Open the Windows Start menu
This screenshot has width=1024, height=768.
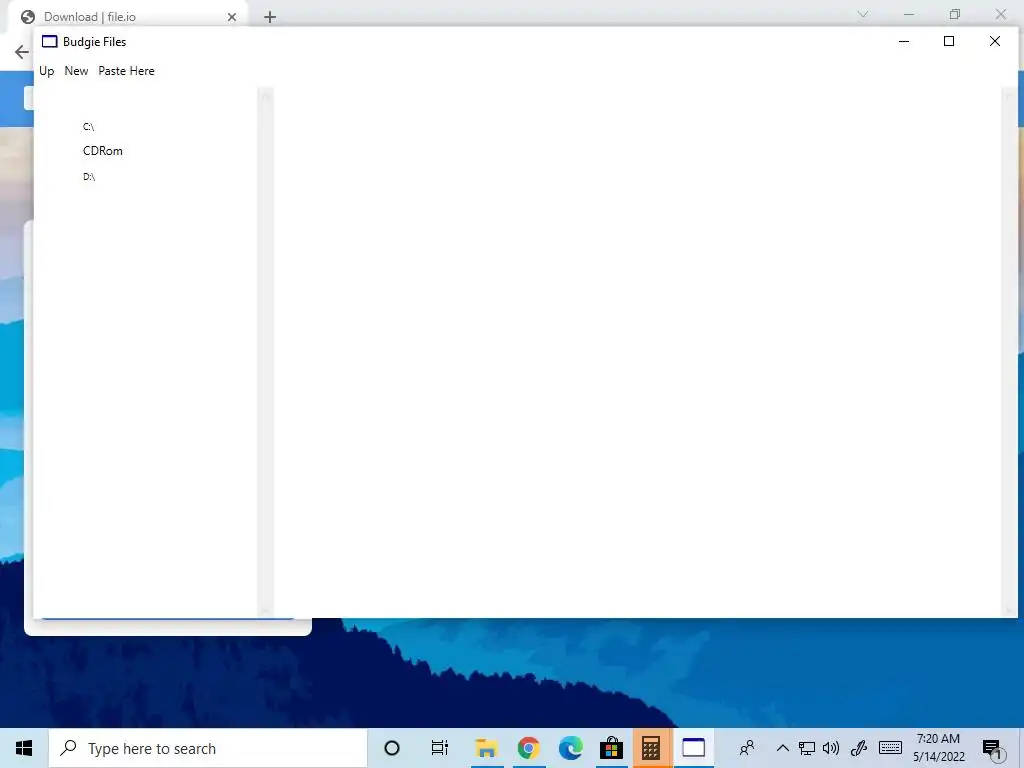pos(24,748)
